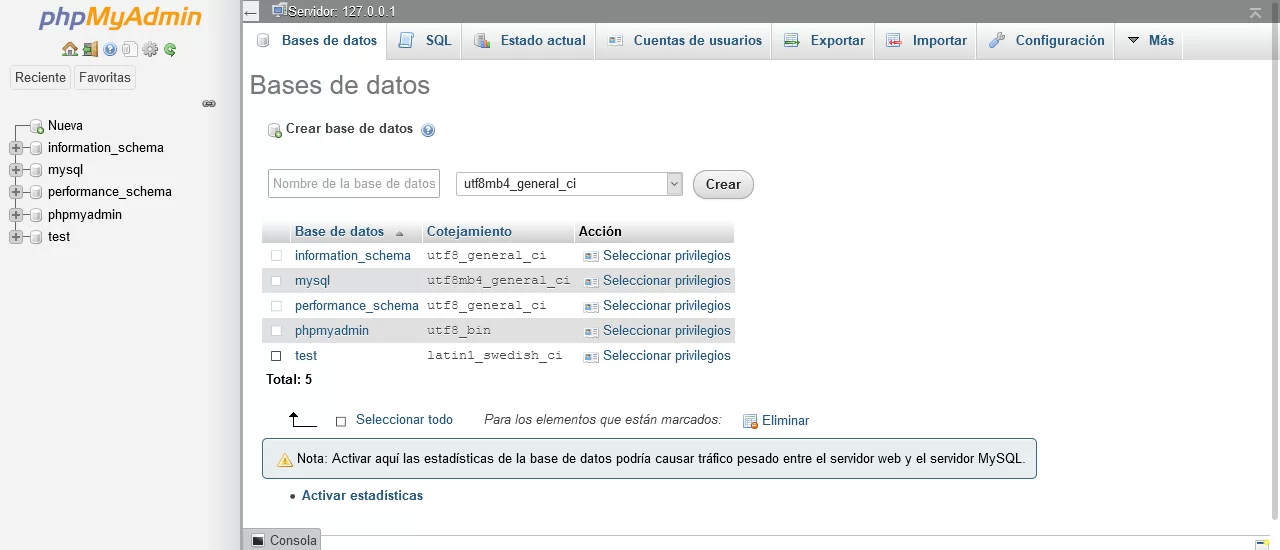
Task: Check the box for the test database row
Action: point(276,356)
